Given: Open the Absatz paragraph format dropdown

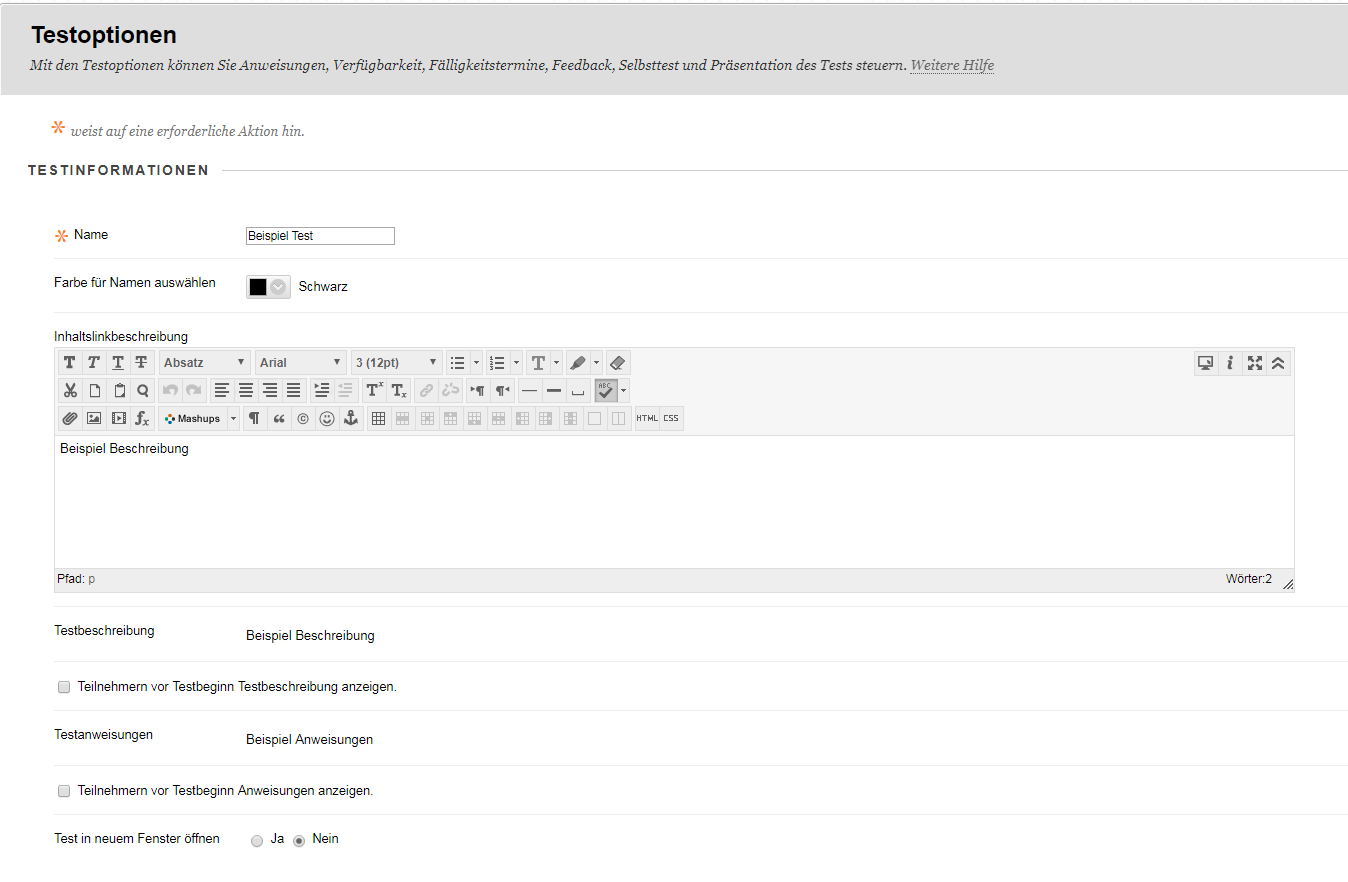Looking at the screenshot, I should point(205,363).
